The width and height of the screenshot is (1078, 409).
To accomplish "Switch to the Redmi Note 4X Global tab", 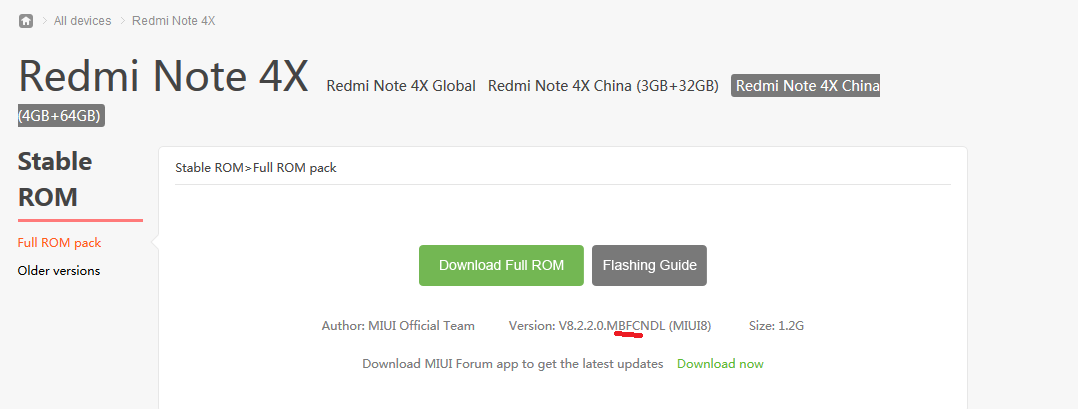I will (x=401, y=86).
